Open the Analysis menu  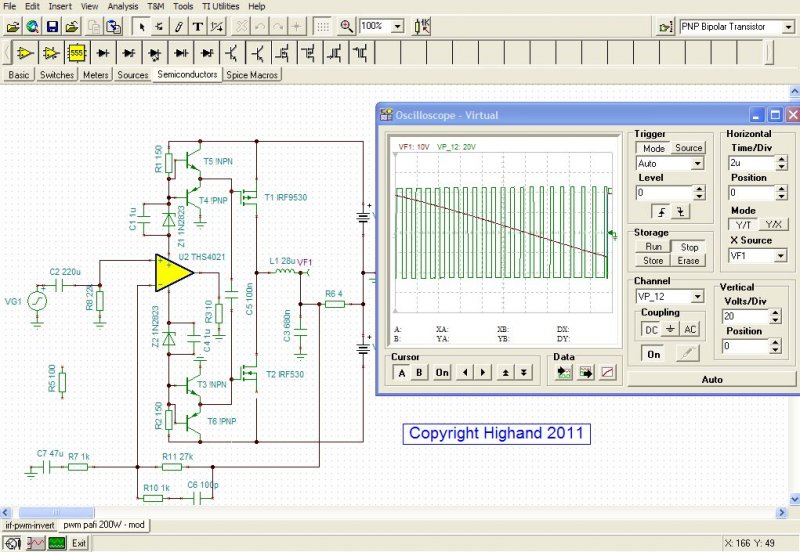(x=122, y=6)
